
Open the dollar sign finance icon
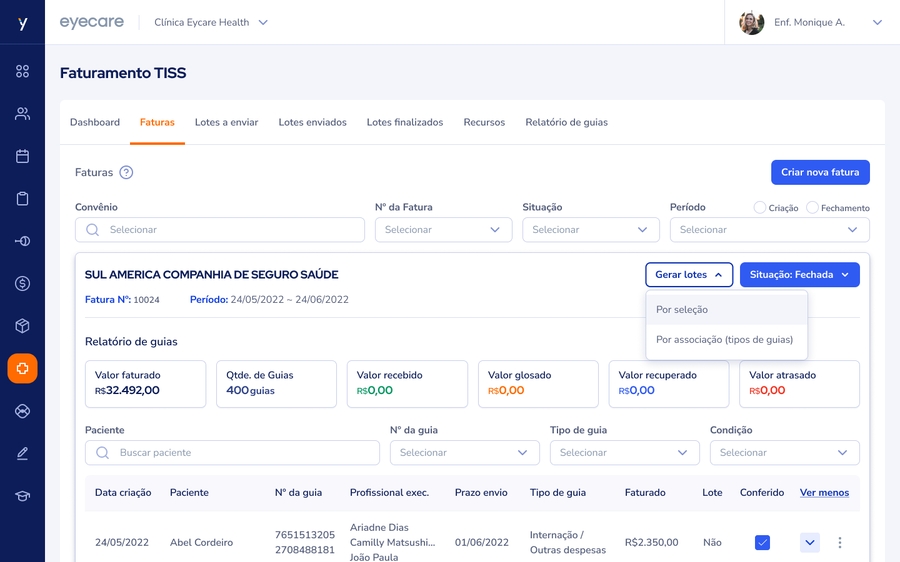[22, 284]
